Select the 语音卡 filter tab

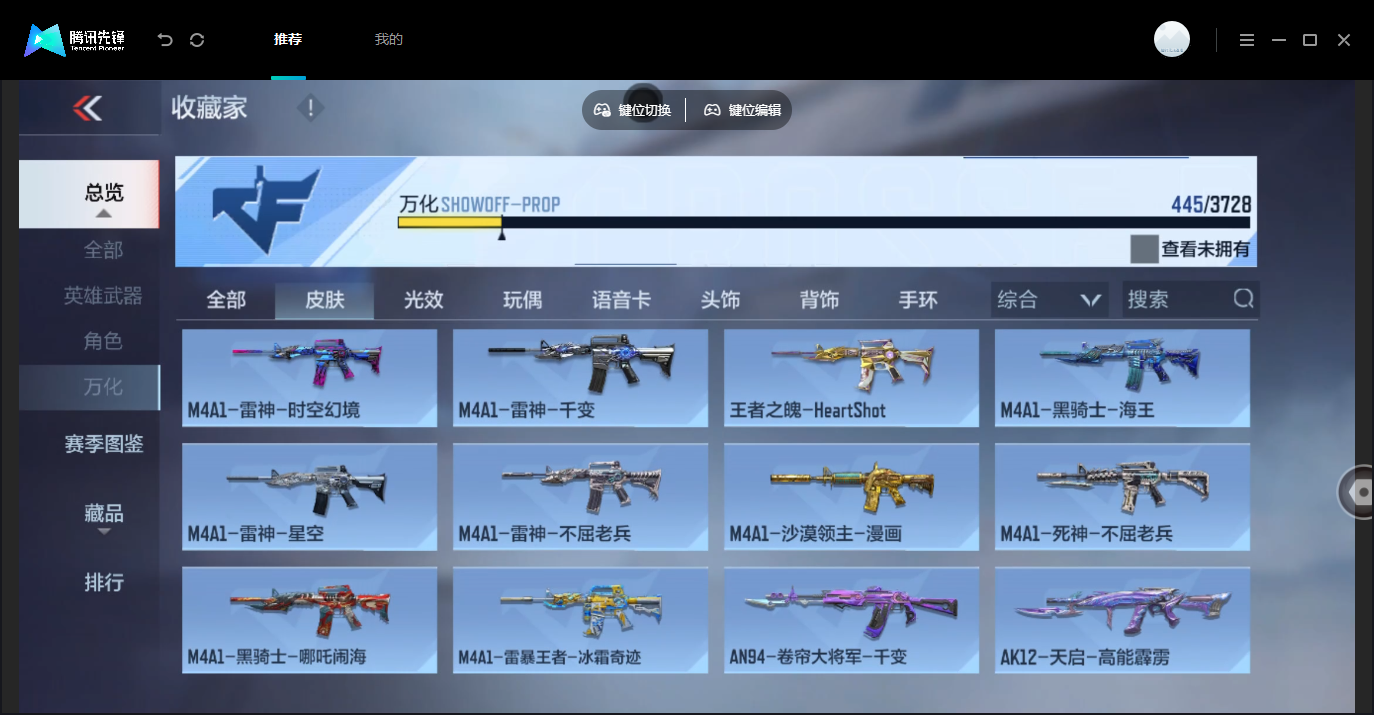tap(621, 300)
